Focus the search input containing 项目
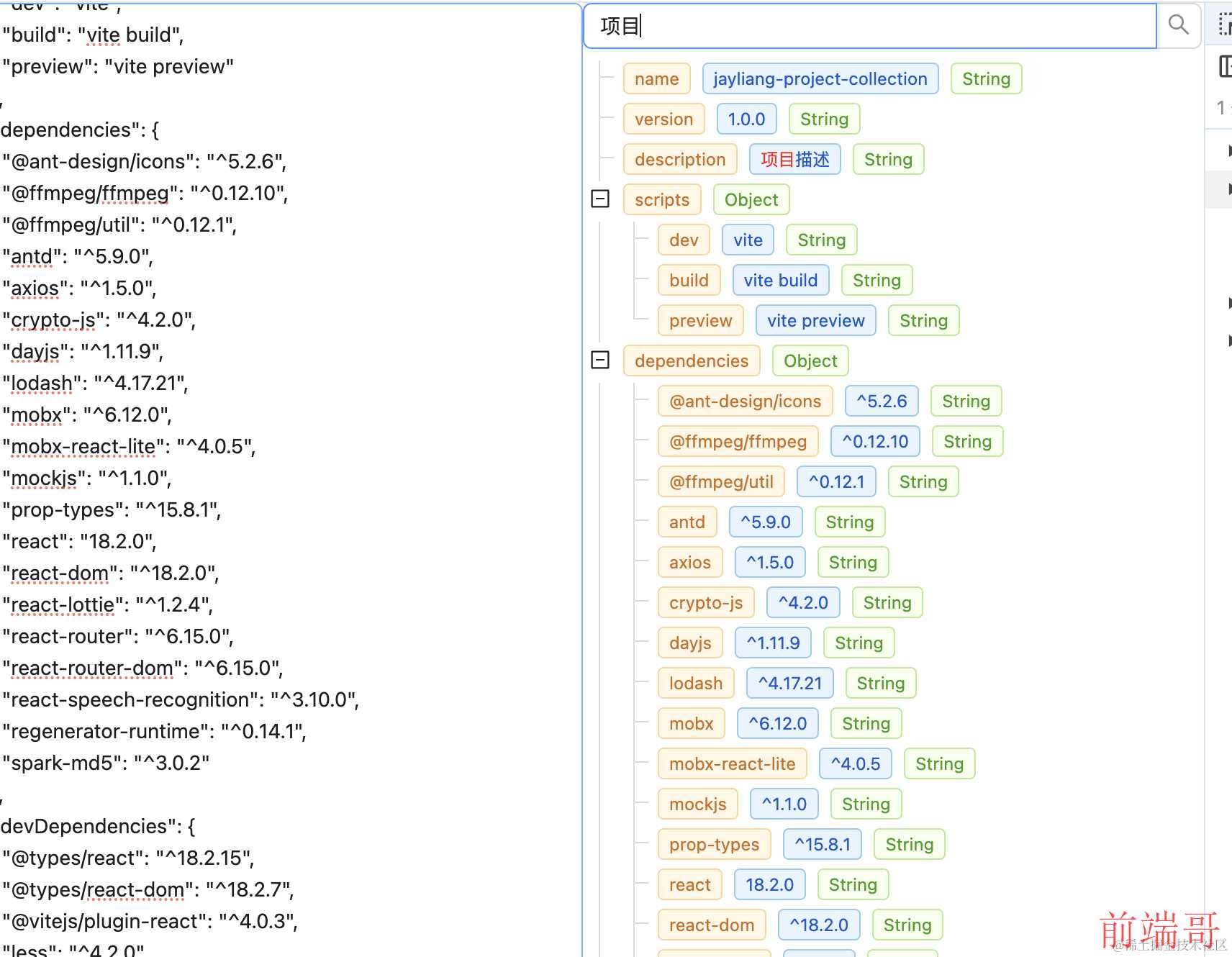1232x957 pixels. tap(870, 26)
